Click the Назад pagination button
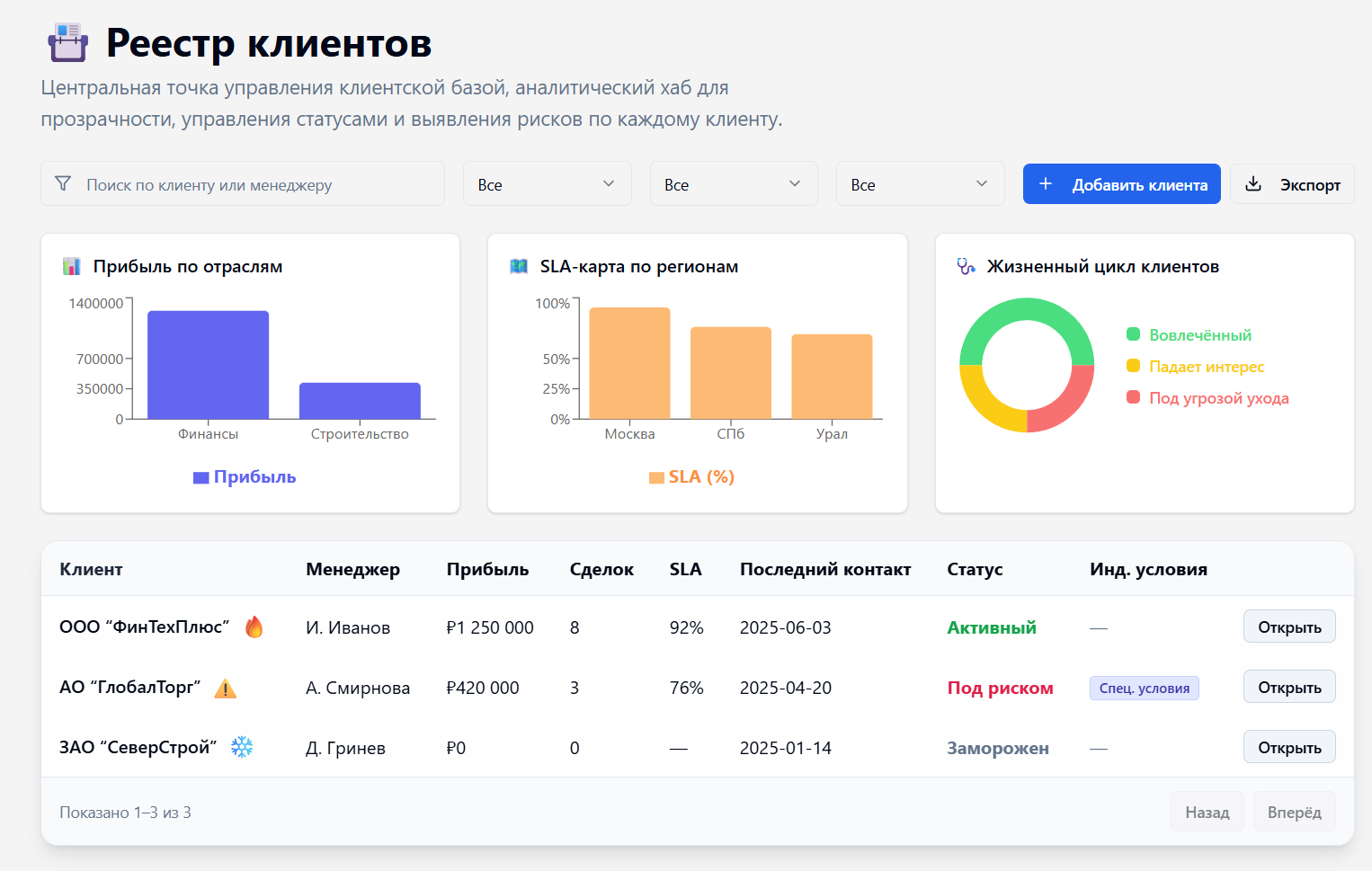This screenshot has height=871, width=1372. click(1207, 812)
